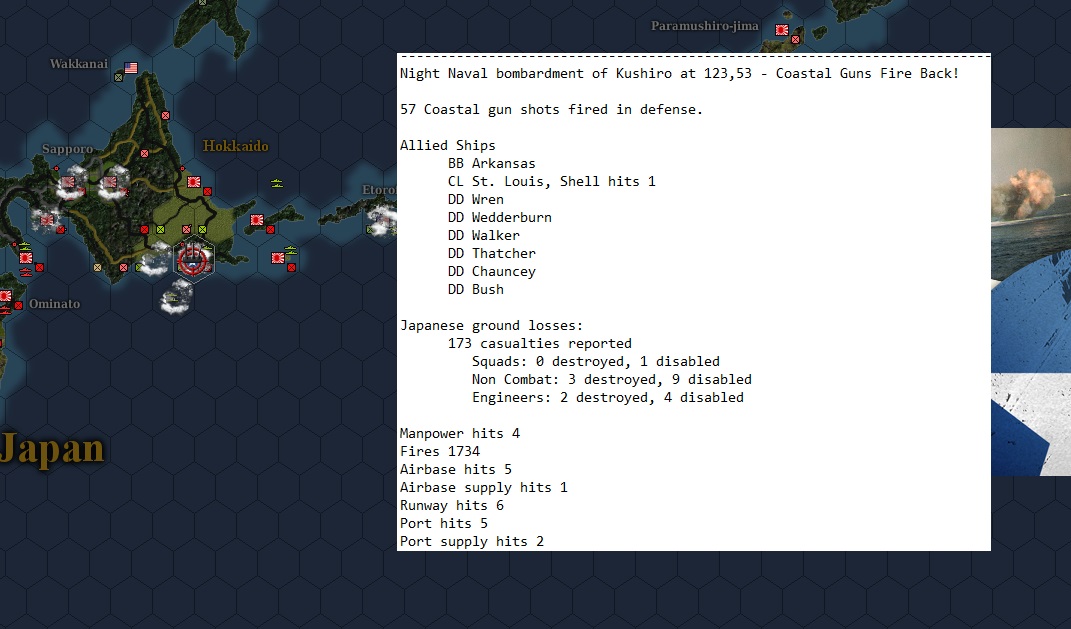Select the 'DD Chauncey' ship entry

[x=492, y=271]
